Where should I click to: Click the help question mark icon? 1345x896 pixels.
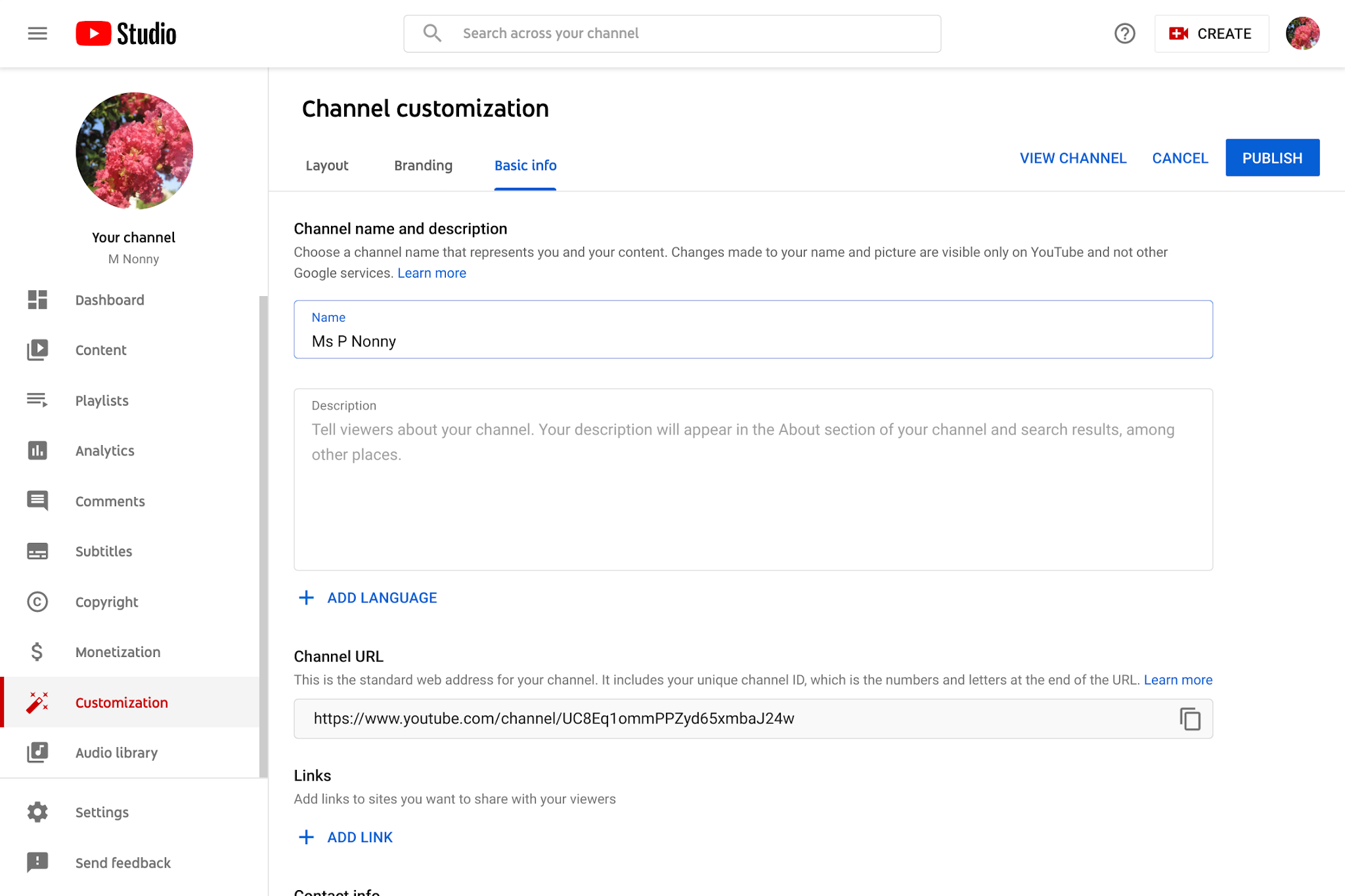1124,33
